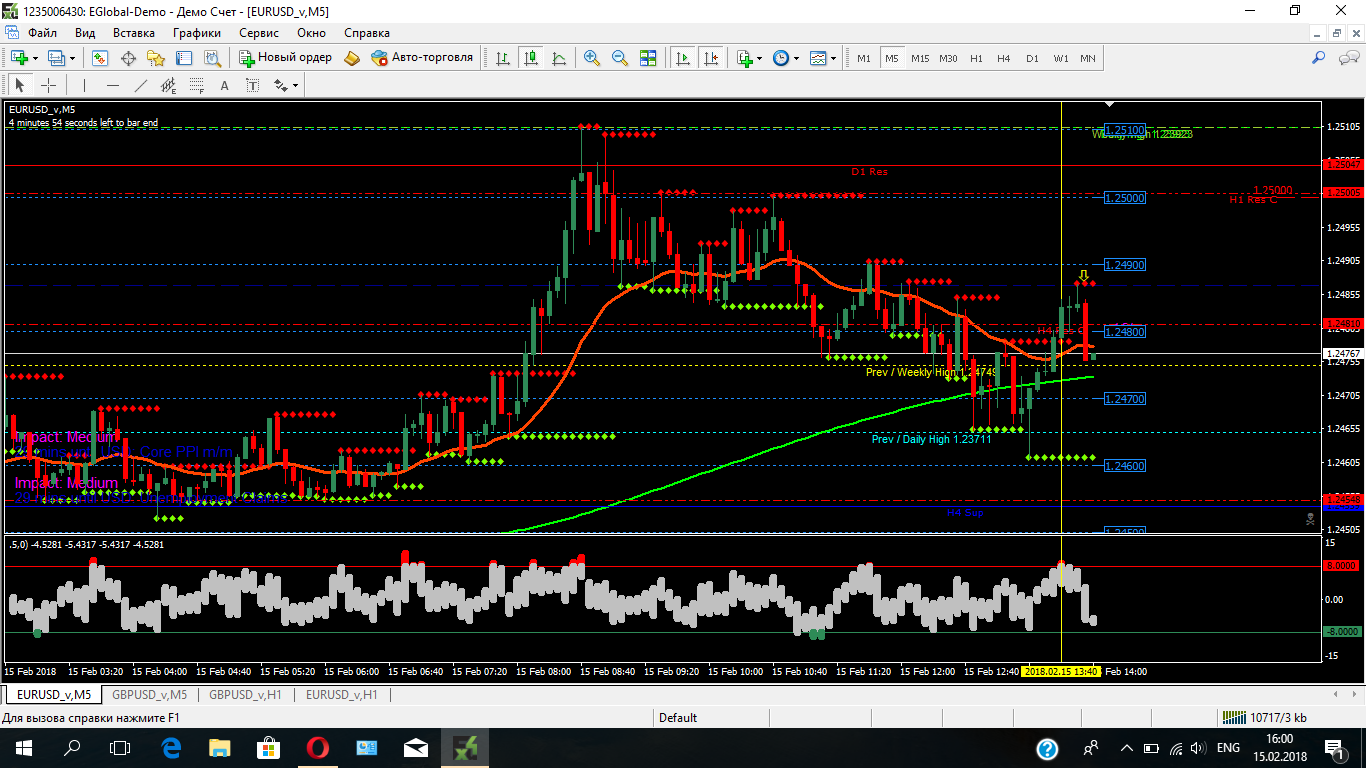Open Navigator folder-star icon
The height and width of the screenshot is (768, 1366).
pyautogui.click(x=156, y=58)
